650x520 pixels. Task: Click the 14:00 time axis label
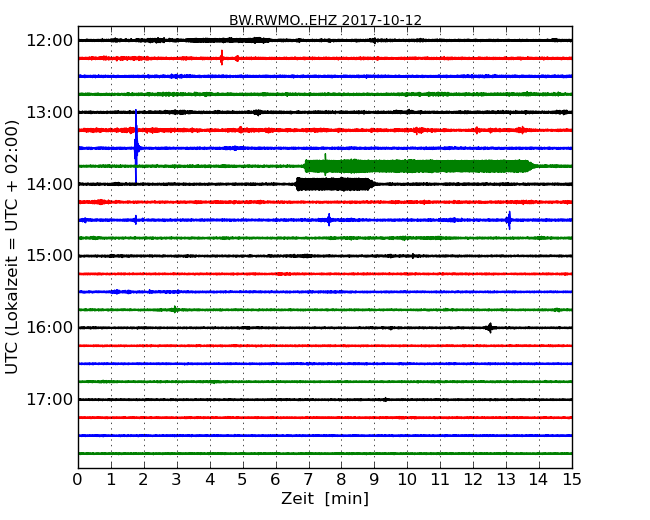[x=49, y=184]
